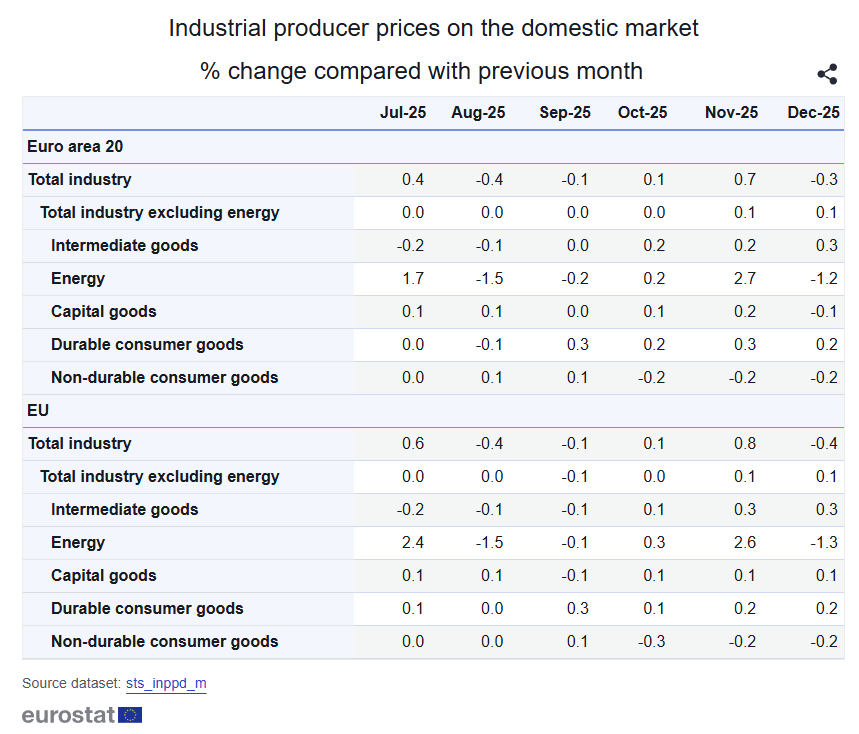
Task: Select Euro area Durable consumer goods label
Action: (x=147, y=345)
